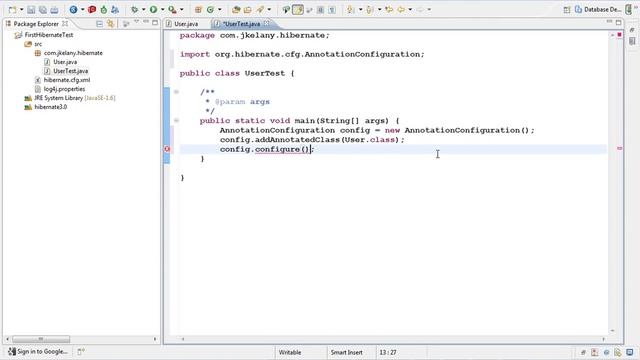
Task: Click the 13 : 27 cursor position field
Action: pyautogui.click(x=387, y=352)
